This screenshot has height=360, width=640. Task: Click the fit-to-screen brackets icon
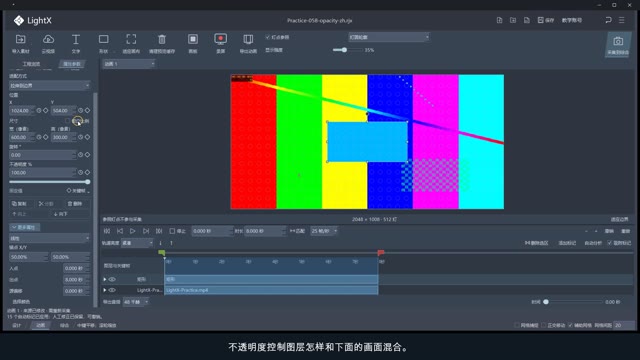pos(131,40)
